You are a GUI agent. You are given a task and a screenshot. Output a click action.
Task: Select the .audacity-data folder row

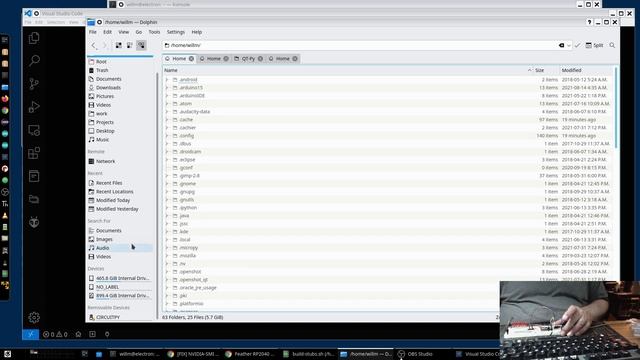point(388,111)
